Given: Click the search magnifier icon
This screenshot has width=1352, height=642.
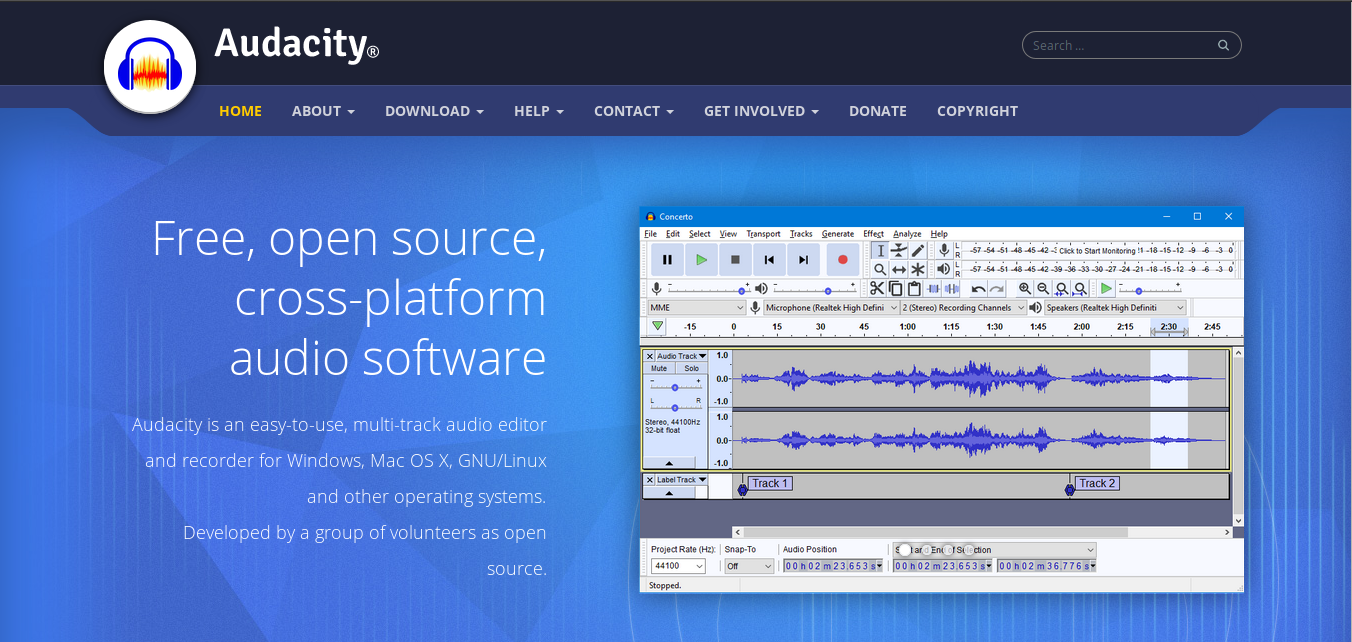Looking at the screenshot, I should [1223, 45].
